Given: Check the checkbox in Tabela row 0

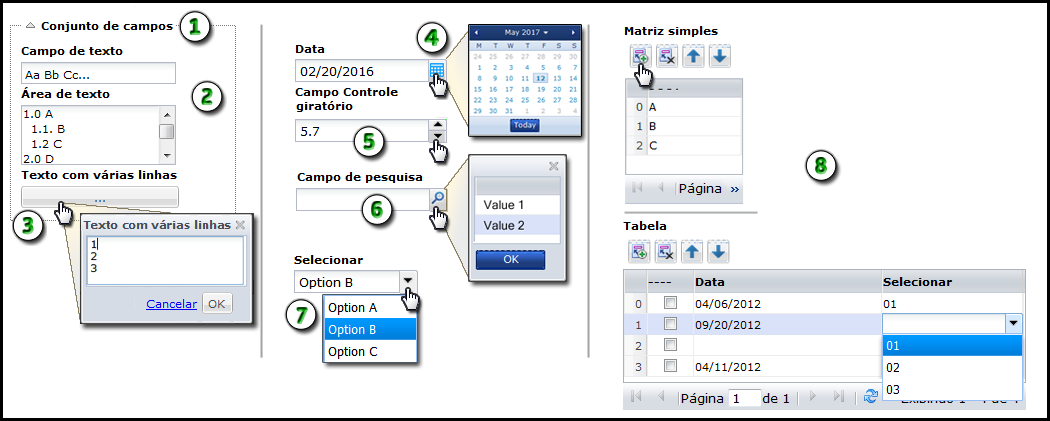Looking at the screenshot, I should [x=672, y=302].
